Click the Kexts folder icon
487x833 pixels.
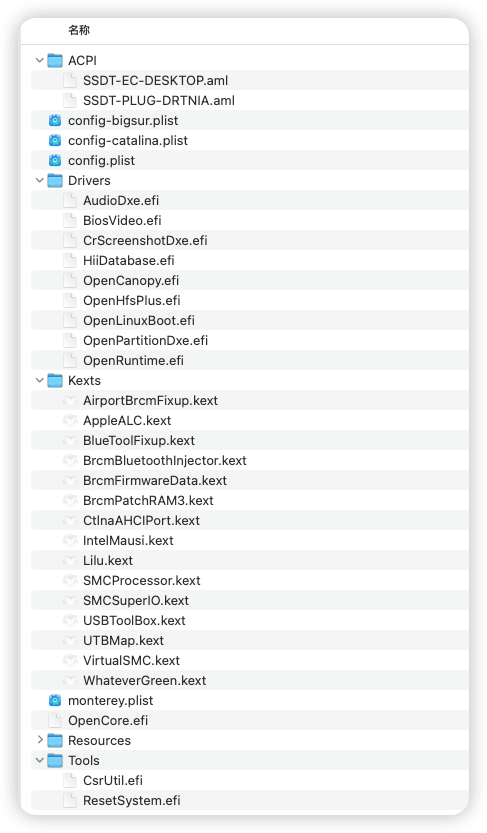(x=55, y=380)
